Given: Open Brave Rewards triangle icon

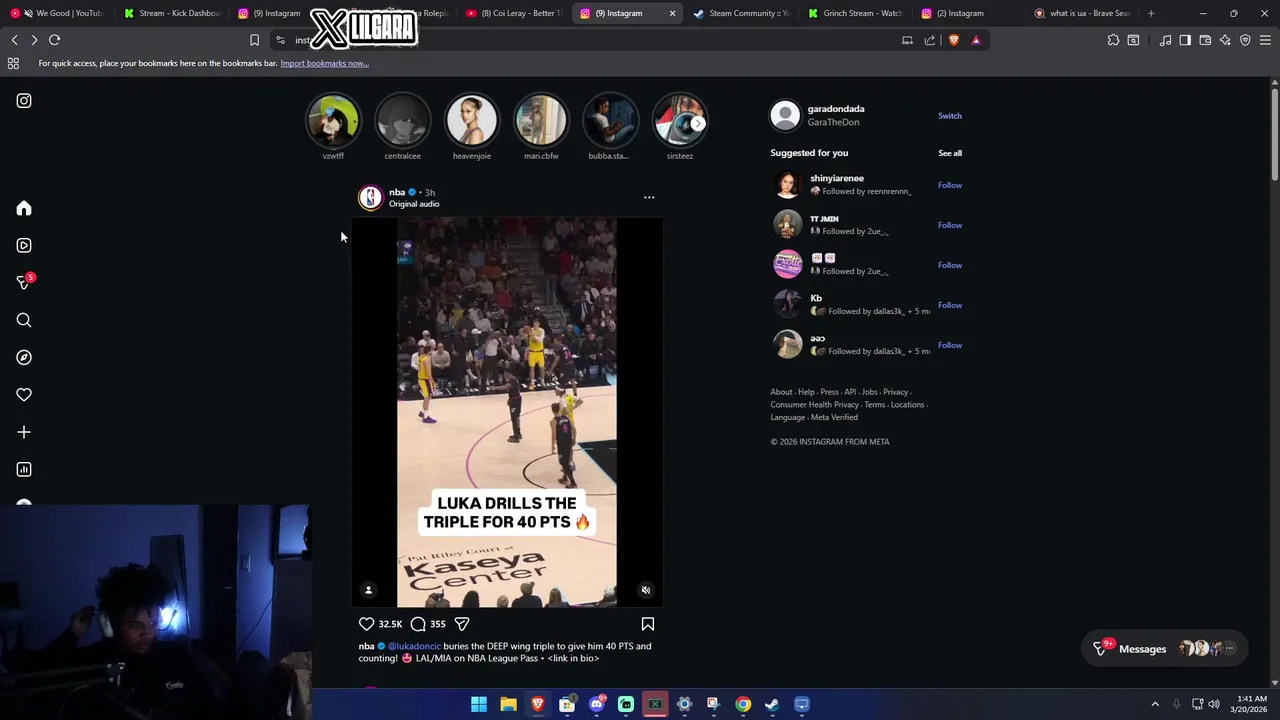Looking at the screenshot, I should click(976, 40).
